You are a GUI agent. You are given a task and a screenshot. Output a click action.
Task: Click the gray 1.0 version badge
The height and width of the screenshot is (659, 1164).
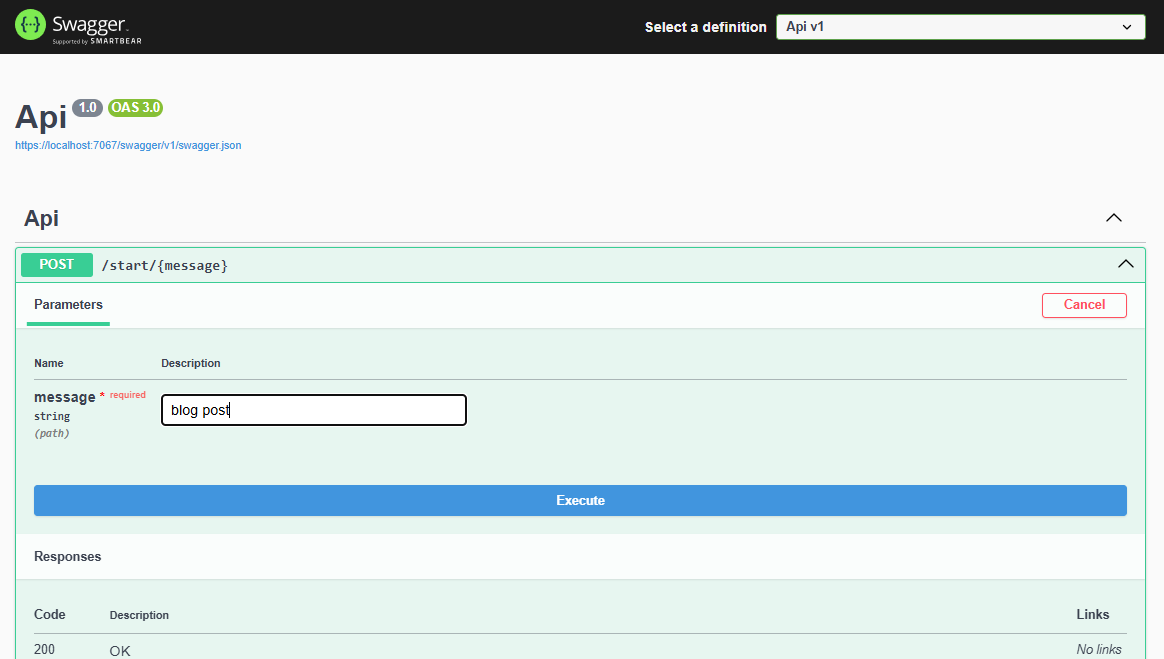click(88, 108)
